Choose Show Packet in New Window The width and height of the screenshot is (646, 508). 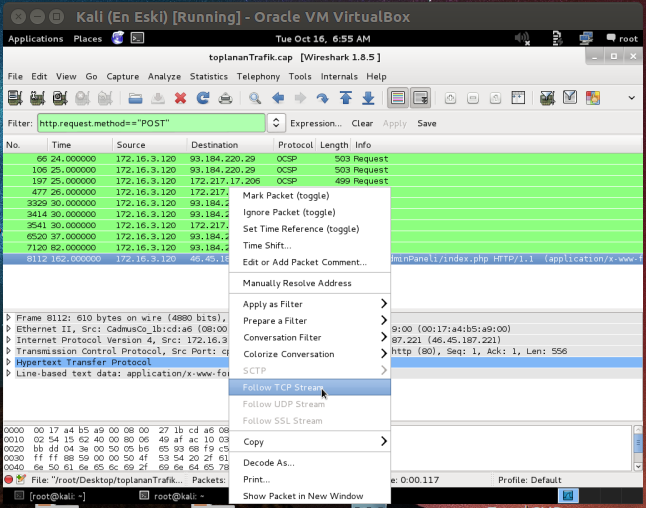point(310,496)
